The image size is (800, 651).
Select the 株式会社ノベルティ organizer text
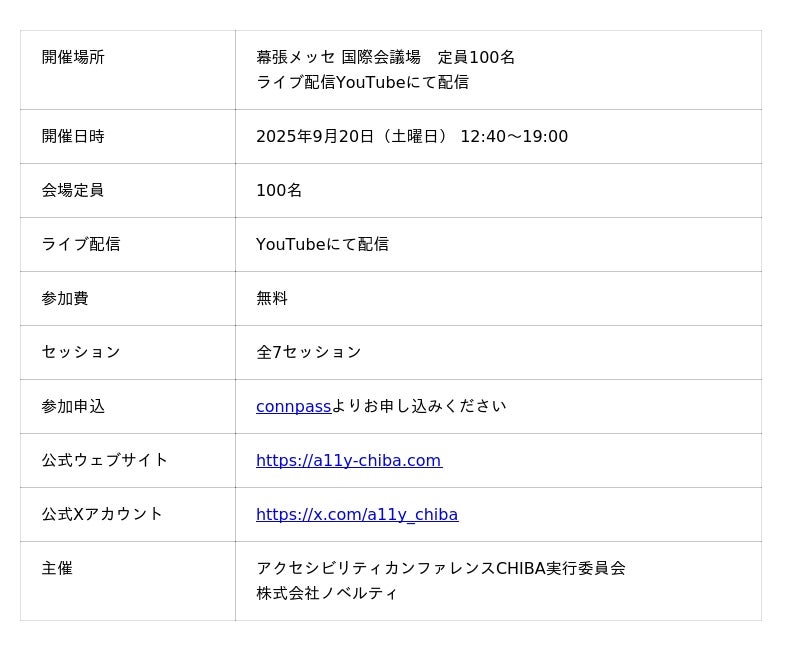327,593
